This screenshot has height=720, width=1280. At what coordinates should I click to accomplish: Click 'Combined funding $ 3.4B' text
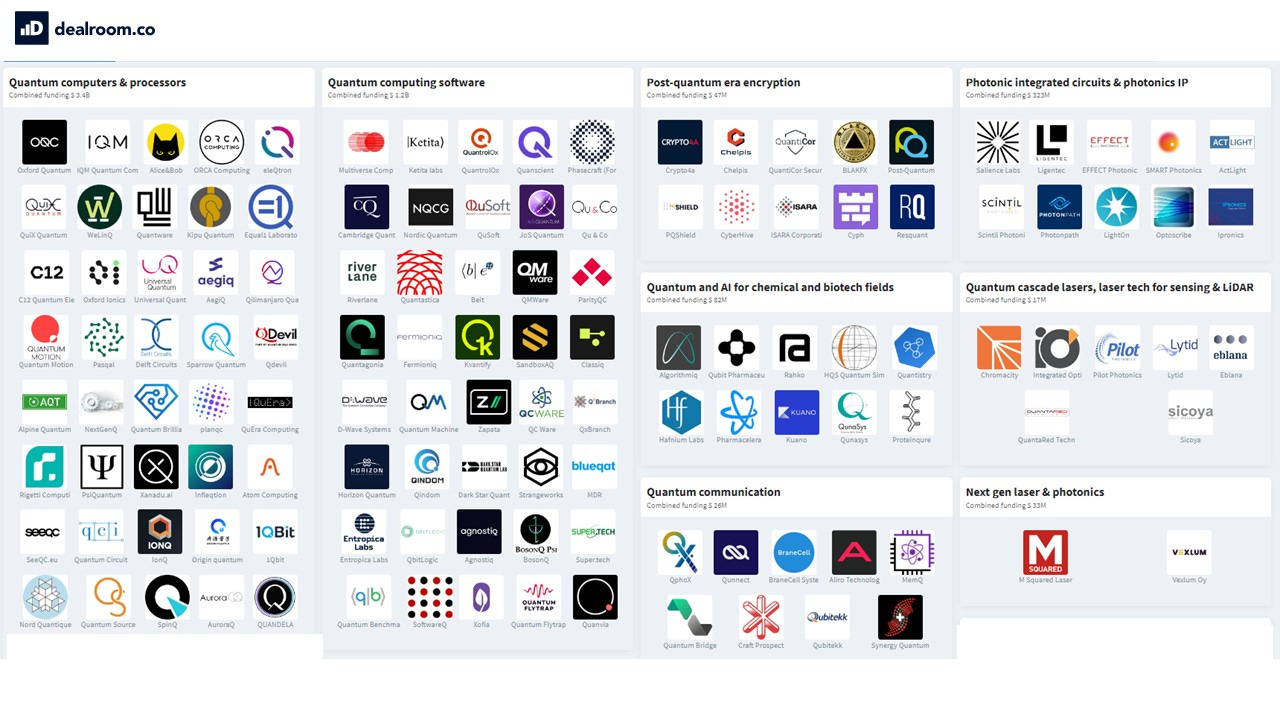click(x=50, y=96)
